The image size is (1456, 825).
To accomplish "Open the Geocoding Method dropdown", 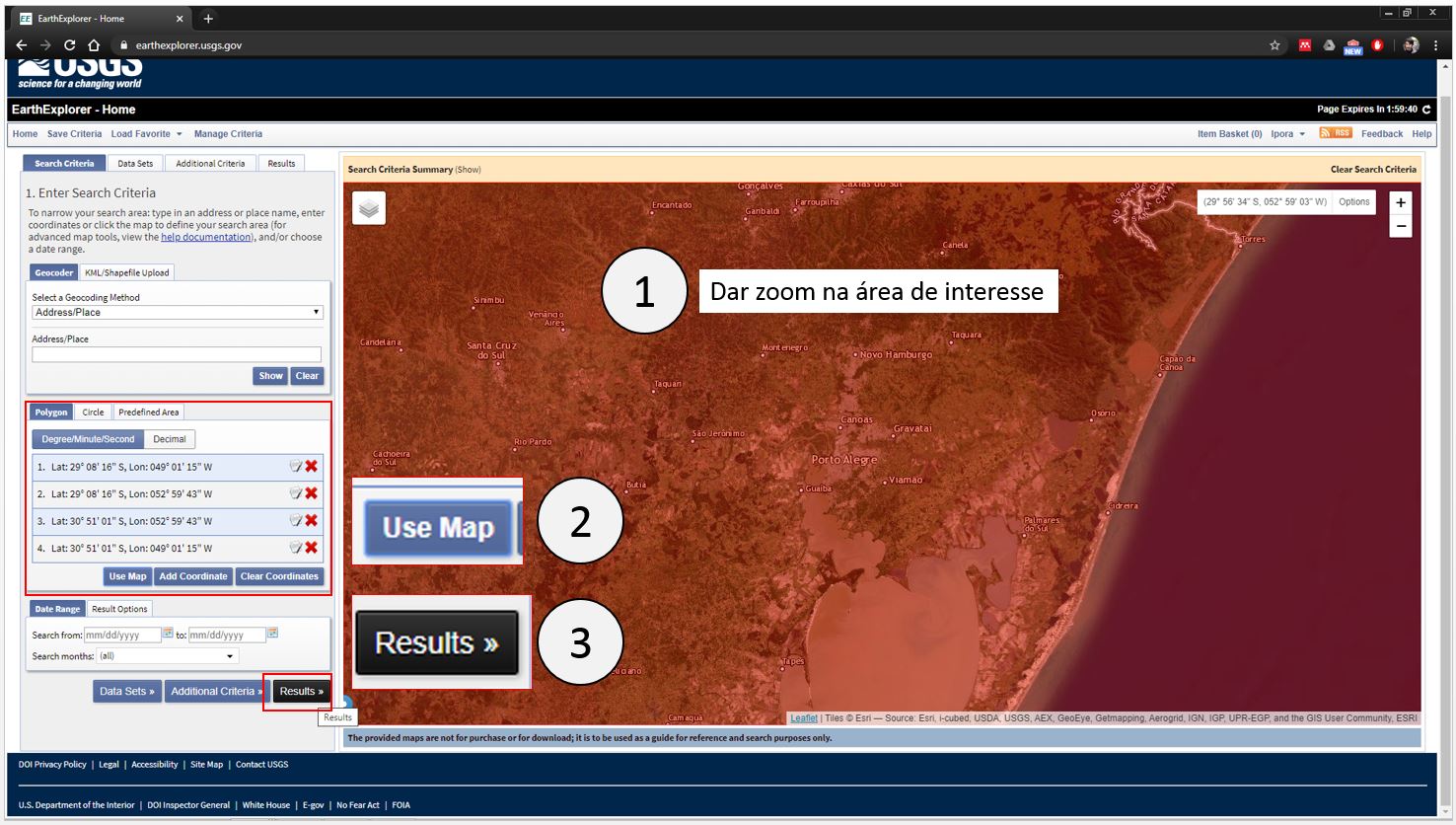I will coord(177,313).
